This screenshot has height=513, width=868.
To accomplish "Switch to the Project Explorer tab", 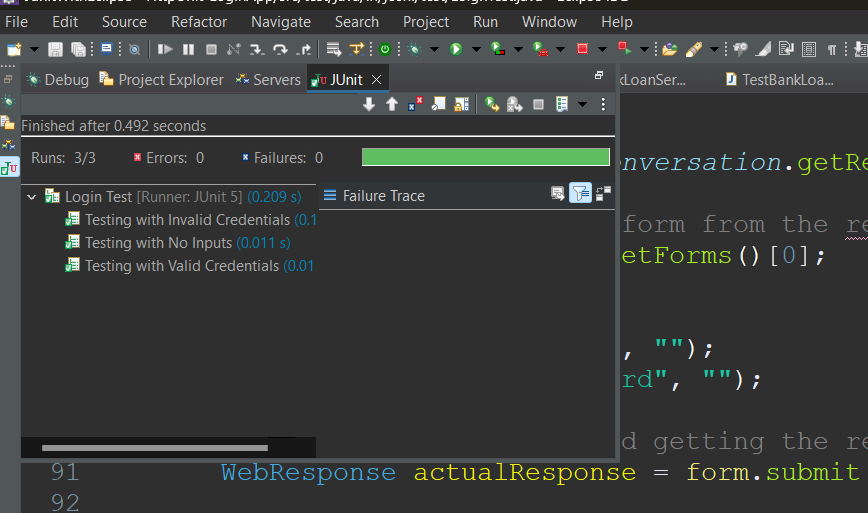I will tap(162, 80).
